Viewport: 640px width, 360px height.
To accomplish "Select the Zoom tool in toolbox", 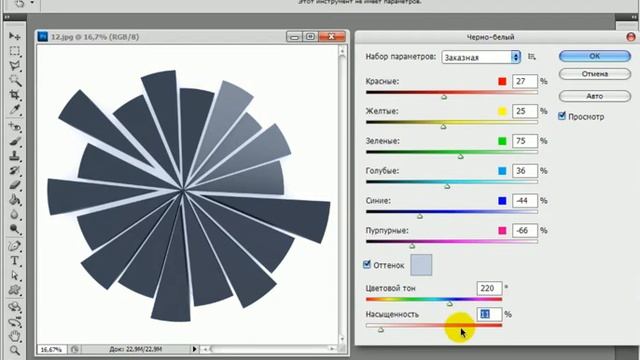I will (x=15, y=351).
